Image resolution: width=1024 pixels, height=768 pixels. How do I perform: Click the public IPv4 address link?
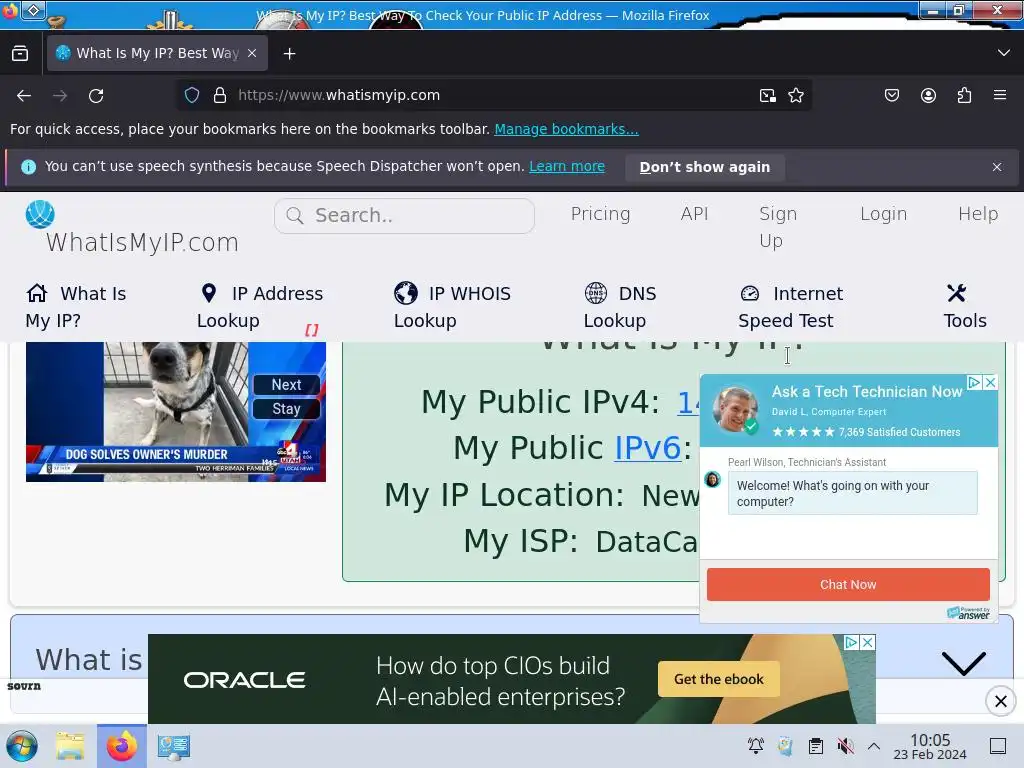tap(688, 402)
